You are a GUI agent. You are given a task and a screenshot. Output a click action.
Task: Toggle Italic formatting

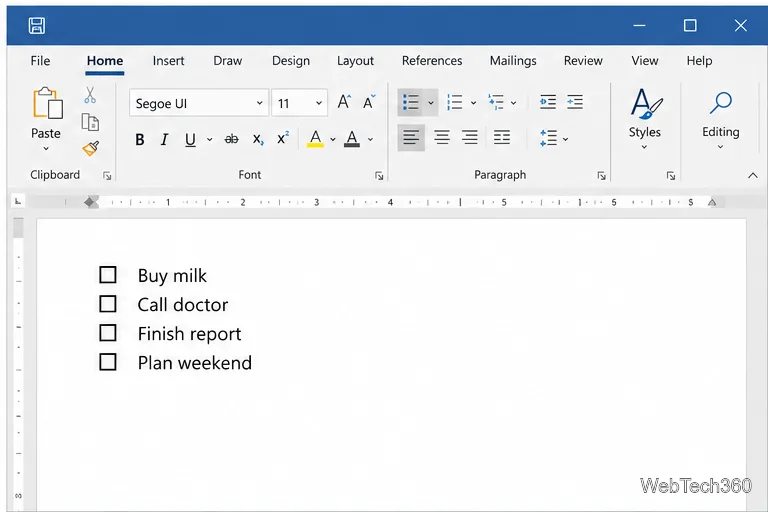pos(164,140)
